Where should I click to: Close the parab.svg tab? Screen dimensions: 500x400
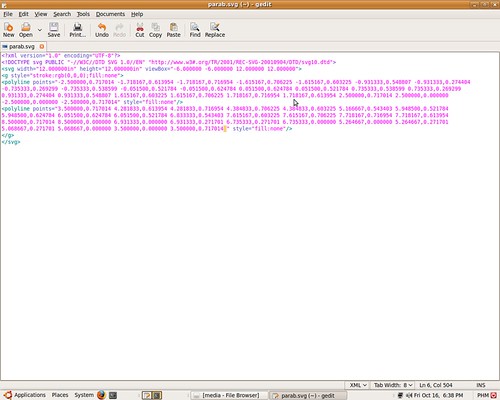42,46
